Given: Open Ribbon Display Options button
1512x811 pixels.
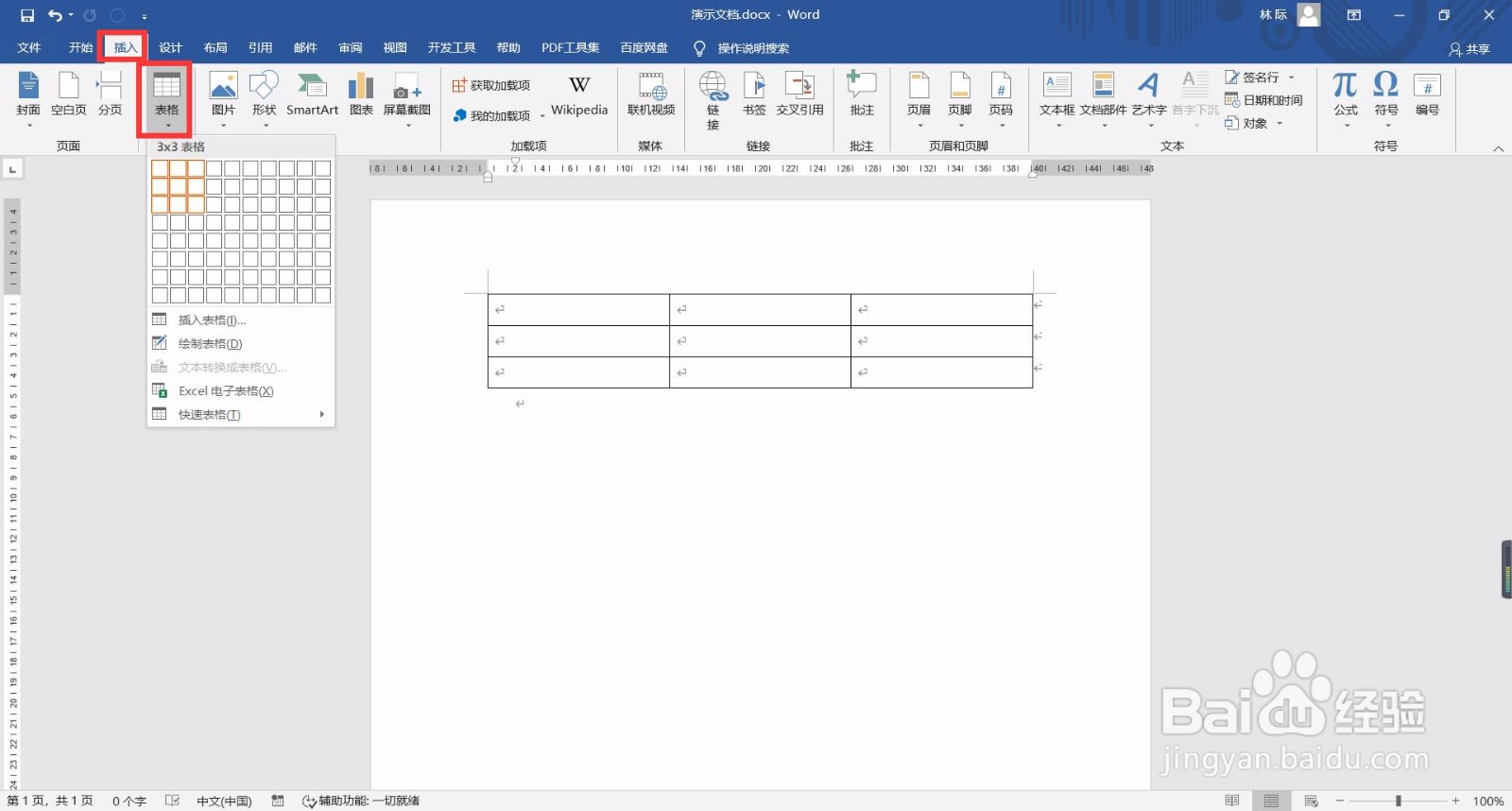Looking at the screenshot, I should (1354, 15).
